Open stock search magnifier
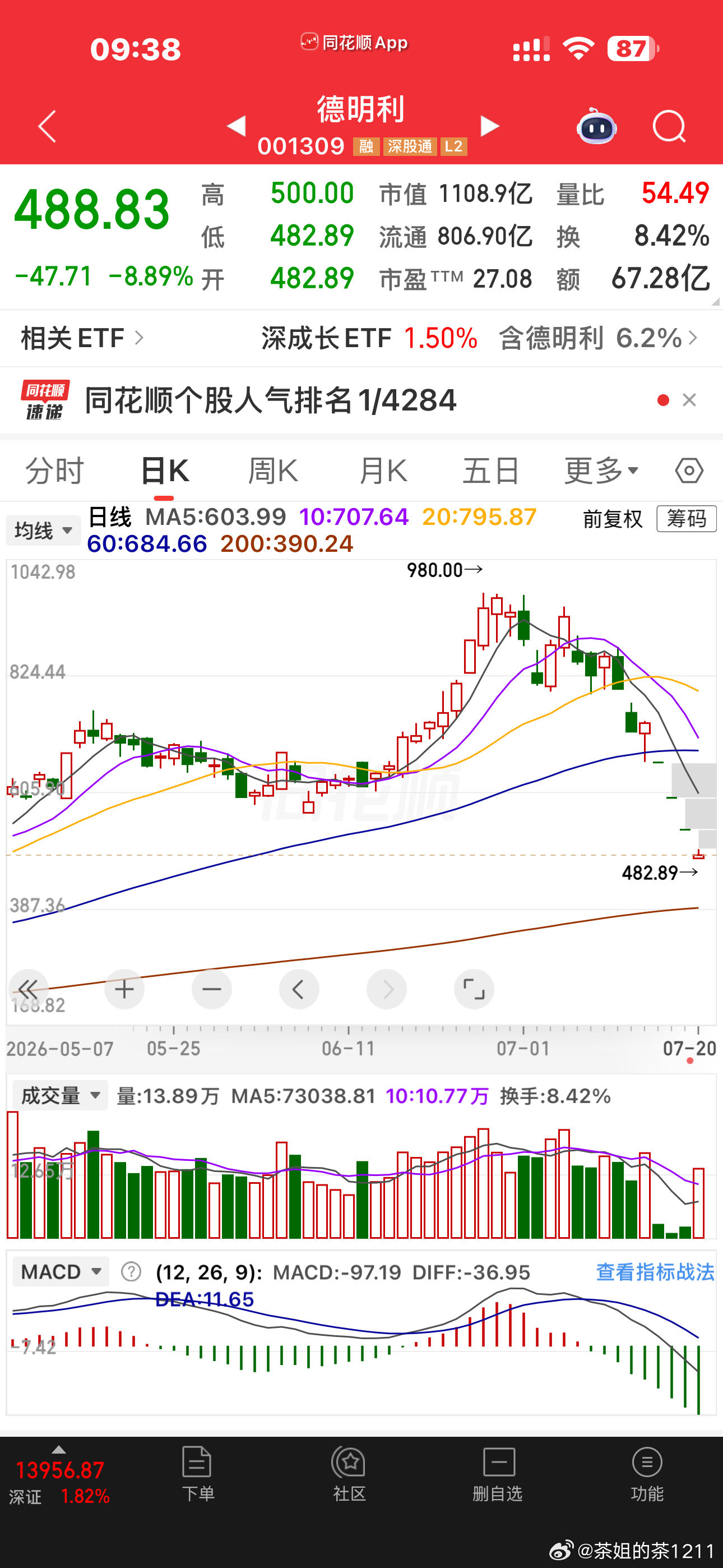The width and height of the screenshot is (723, 1568). pyautogui.click(x=669, y=127)
